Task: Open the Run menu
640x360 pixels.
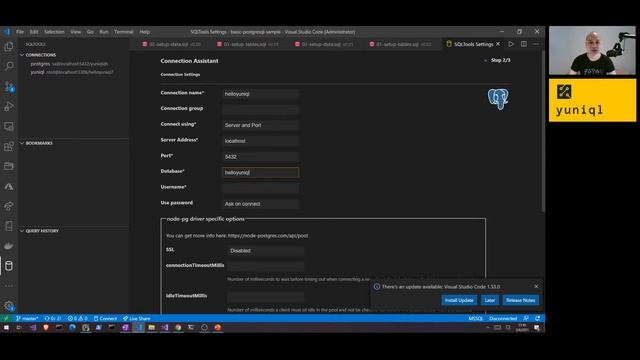Action: tap(104, 32)
